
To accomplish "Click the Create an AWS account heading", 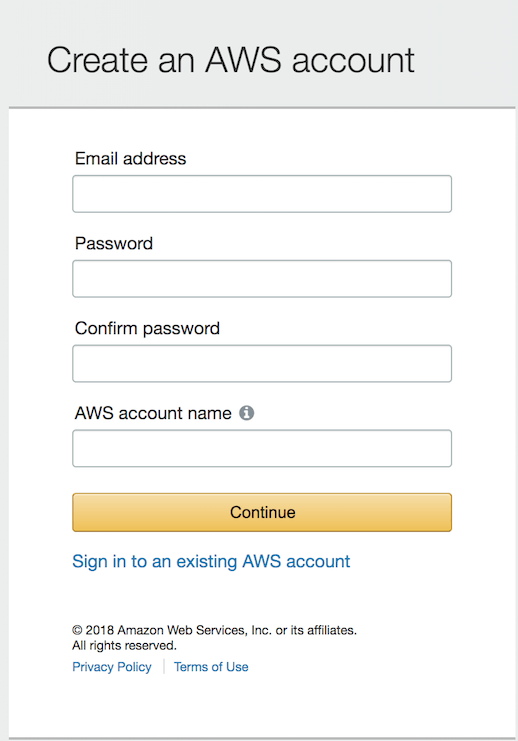I will tap(231, 60).
